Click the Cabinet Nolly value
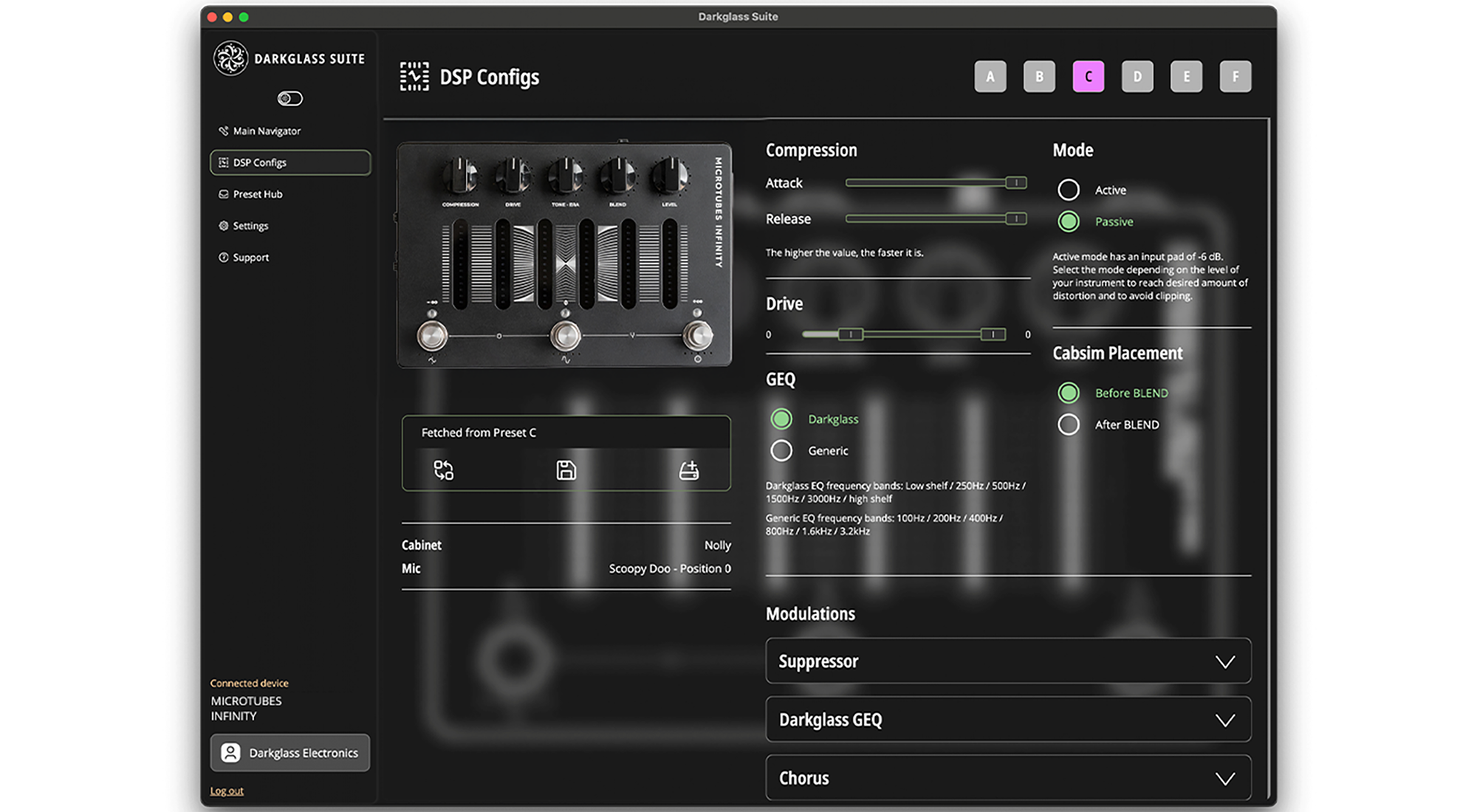 coord(717,545)
